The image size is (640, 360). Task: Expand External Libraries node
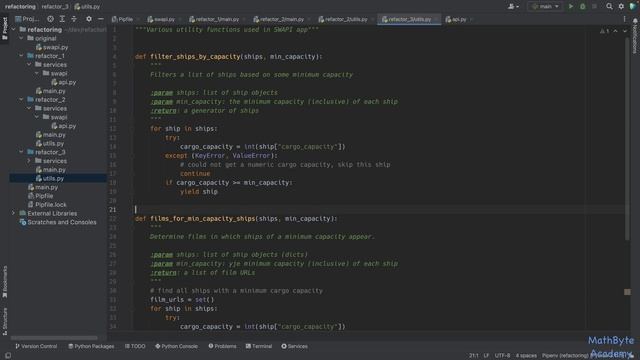(x=13, y=213)
